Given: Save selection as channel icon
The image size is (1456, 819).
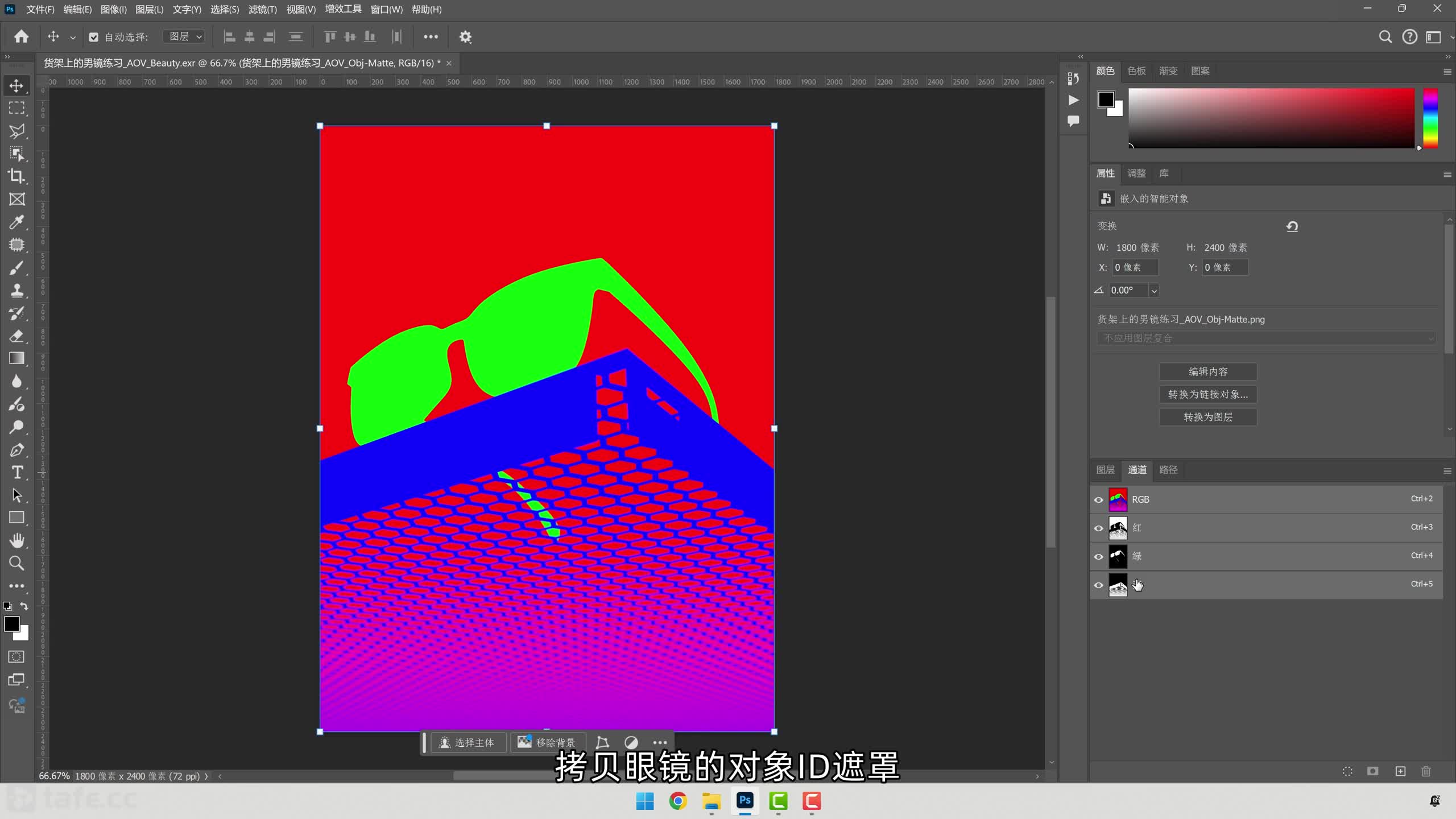Looking at the screenshot, I should click(1373, 771).
